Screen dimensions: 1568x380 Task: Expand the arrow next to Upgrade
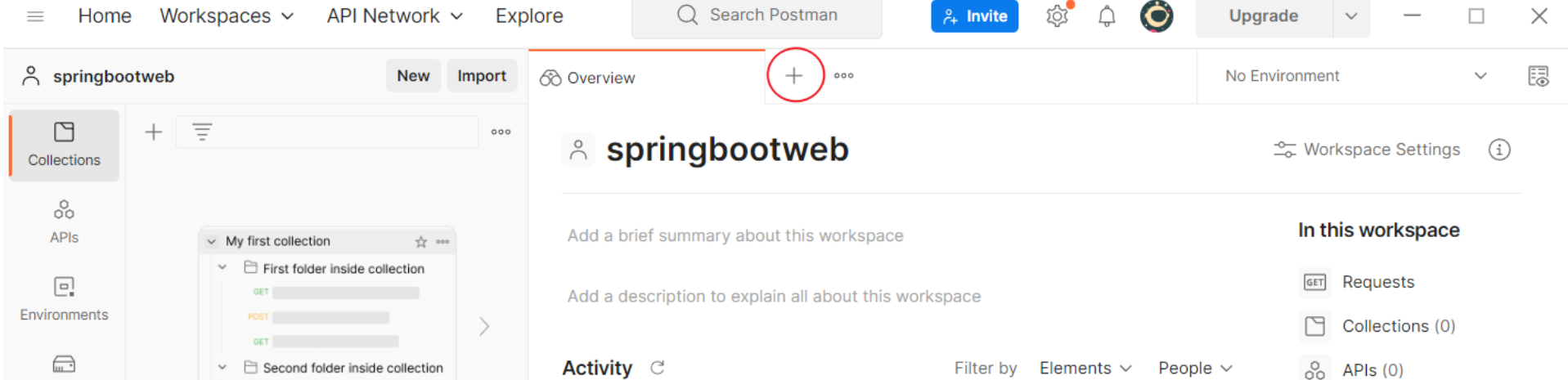coord(1351,16)
